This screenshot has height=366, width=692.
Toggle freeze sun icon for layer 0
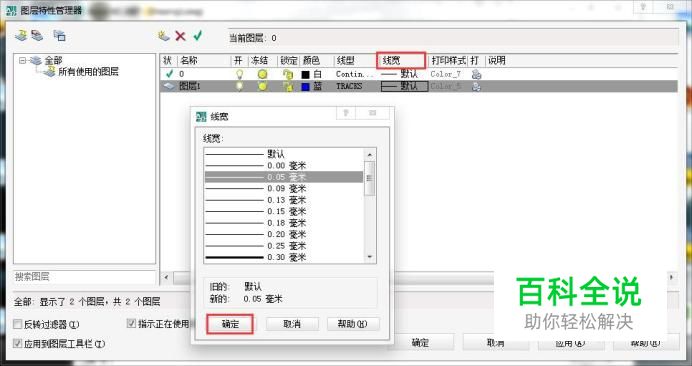[x=262, y=74]
